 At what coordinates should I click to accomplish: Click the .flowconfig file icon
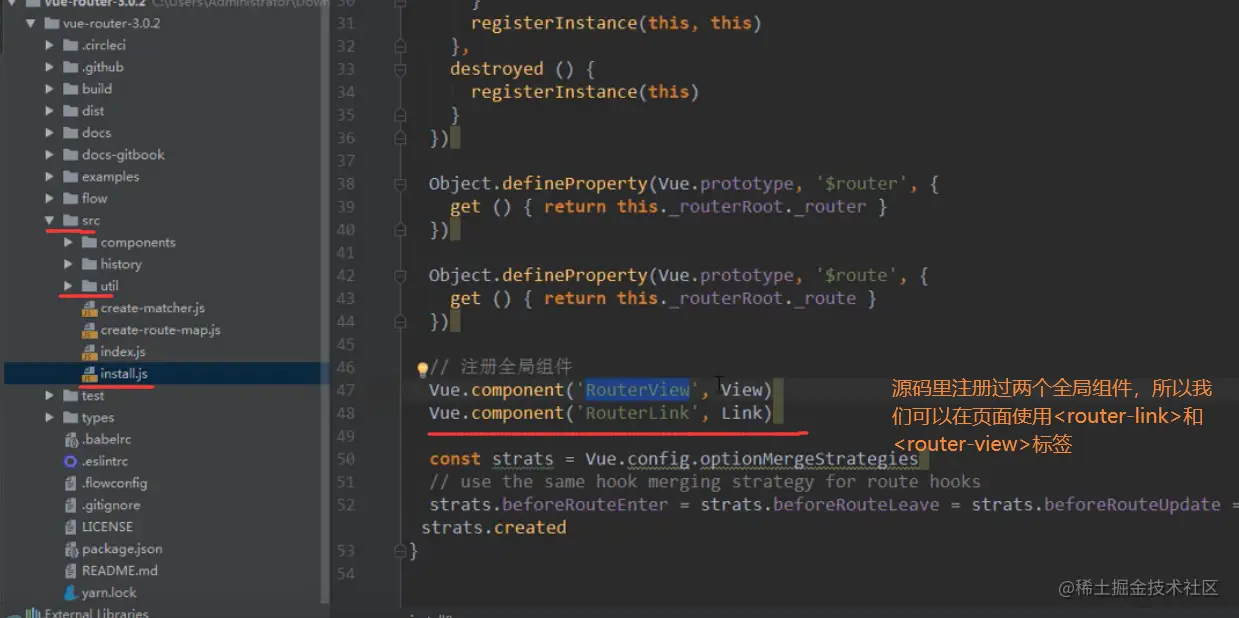coord(71,484)
